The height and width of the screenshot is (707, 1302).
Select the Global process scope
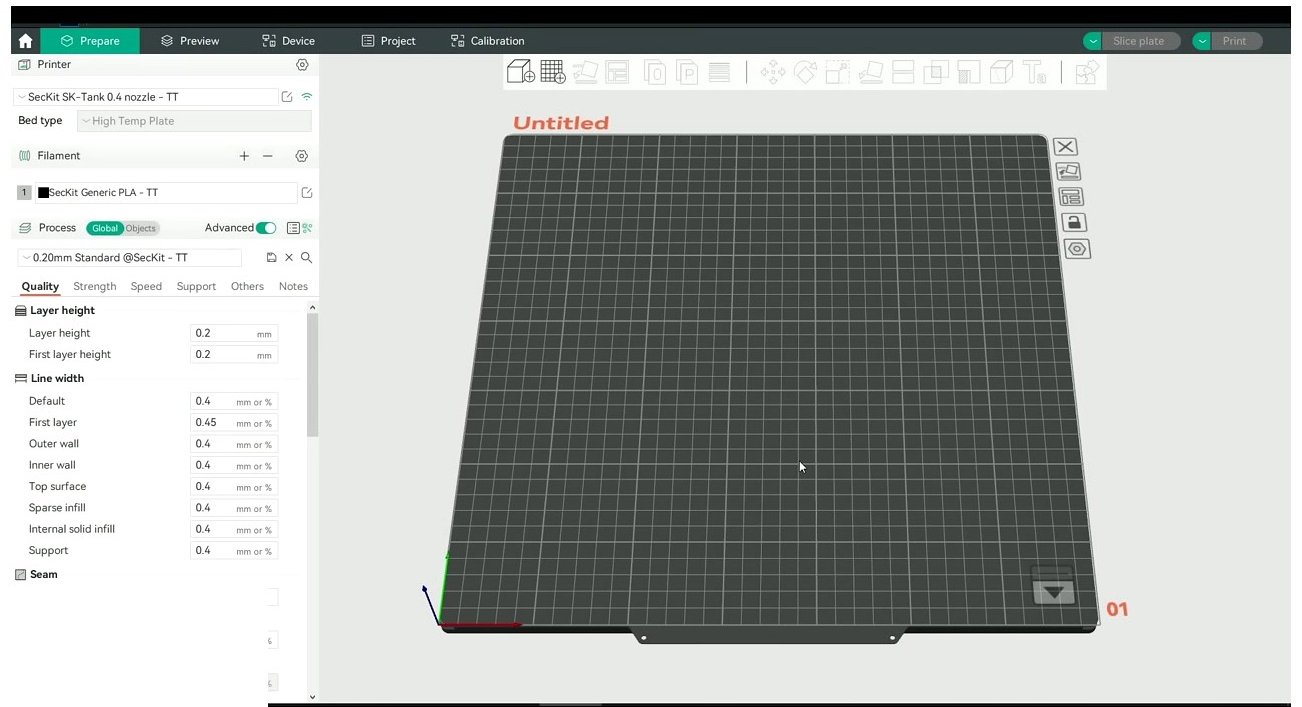tap(104, 228)
